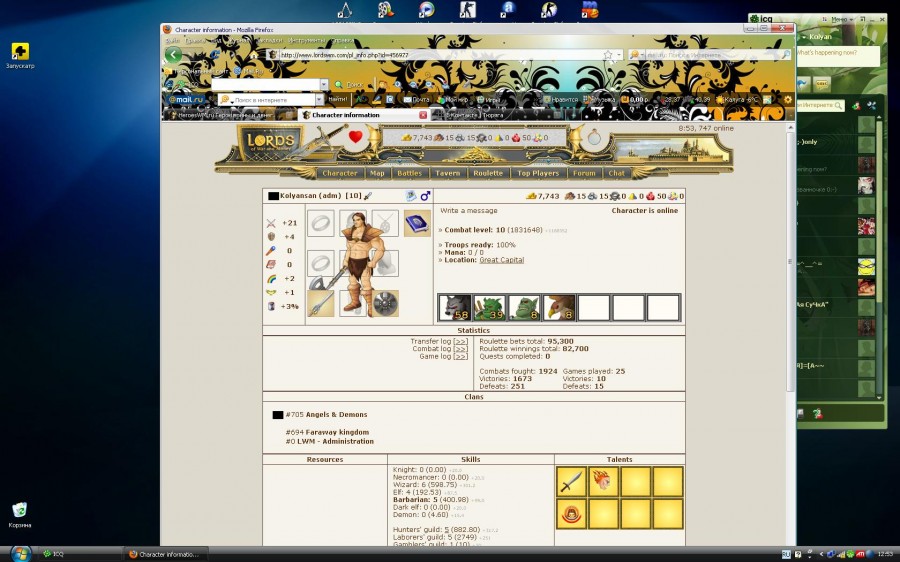900x562 pixels.
Task: Click the rainbow luck stat icon
Action: pos(271,279)
